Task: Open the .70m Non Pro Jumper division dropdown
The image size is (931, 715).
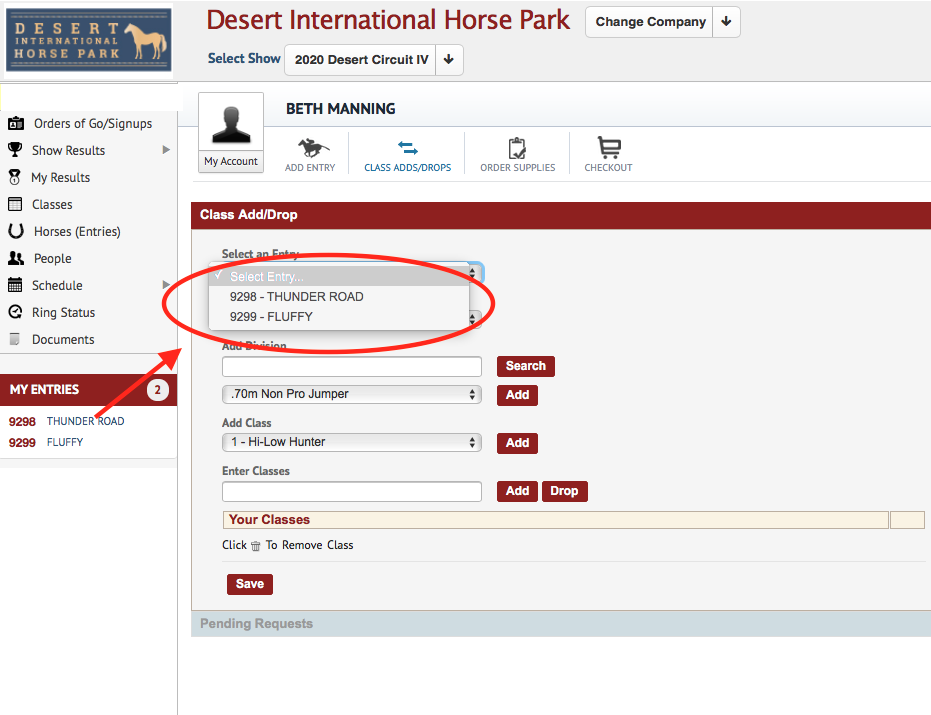Action: pos(352,394)
